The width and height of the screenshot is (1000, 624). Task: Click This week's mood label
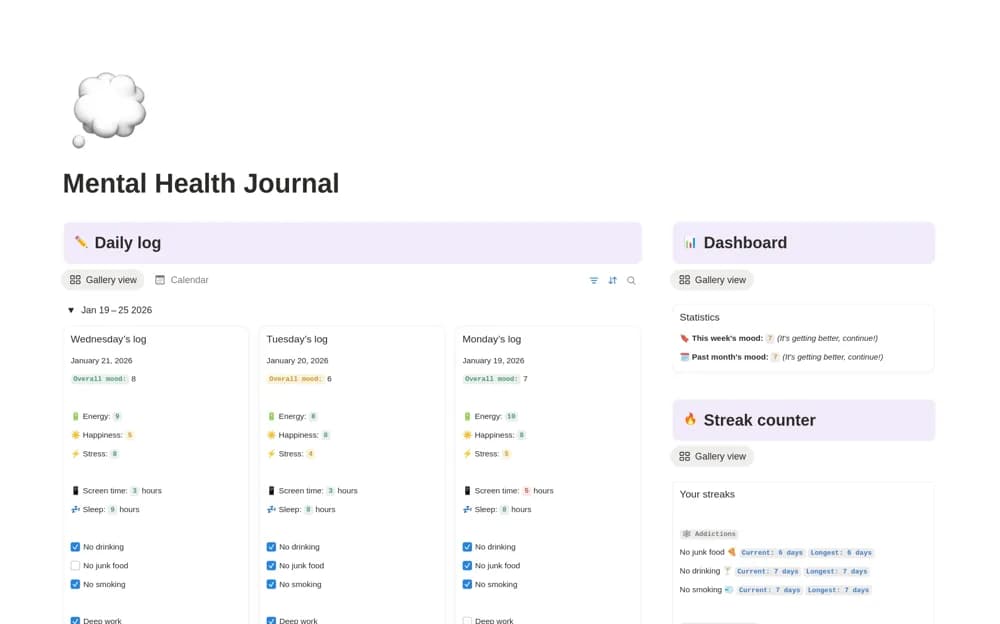click(727, 338)
